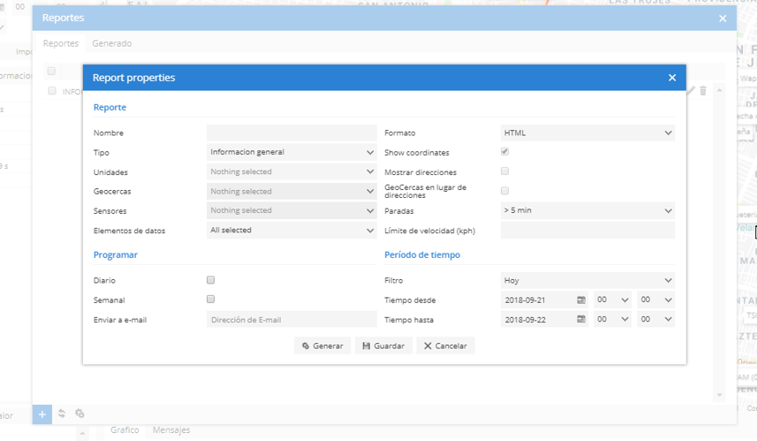
Task: Close the Reportes window
Action: 723,18
